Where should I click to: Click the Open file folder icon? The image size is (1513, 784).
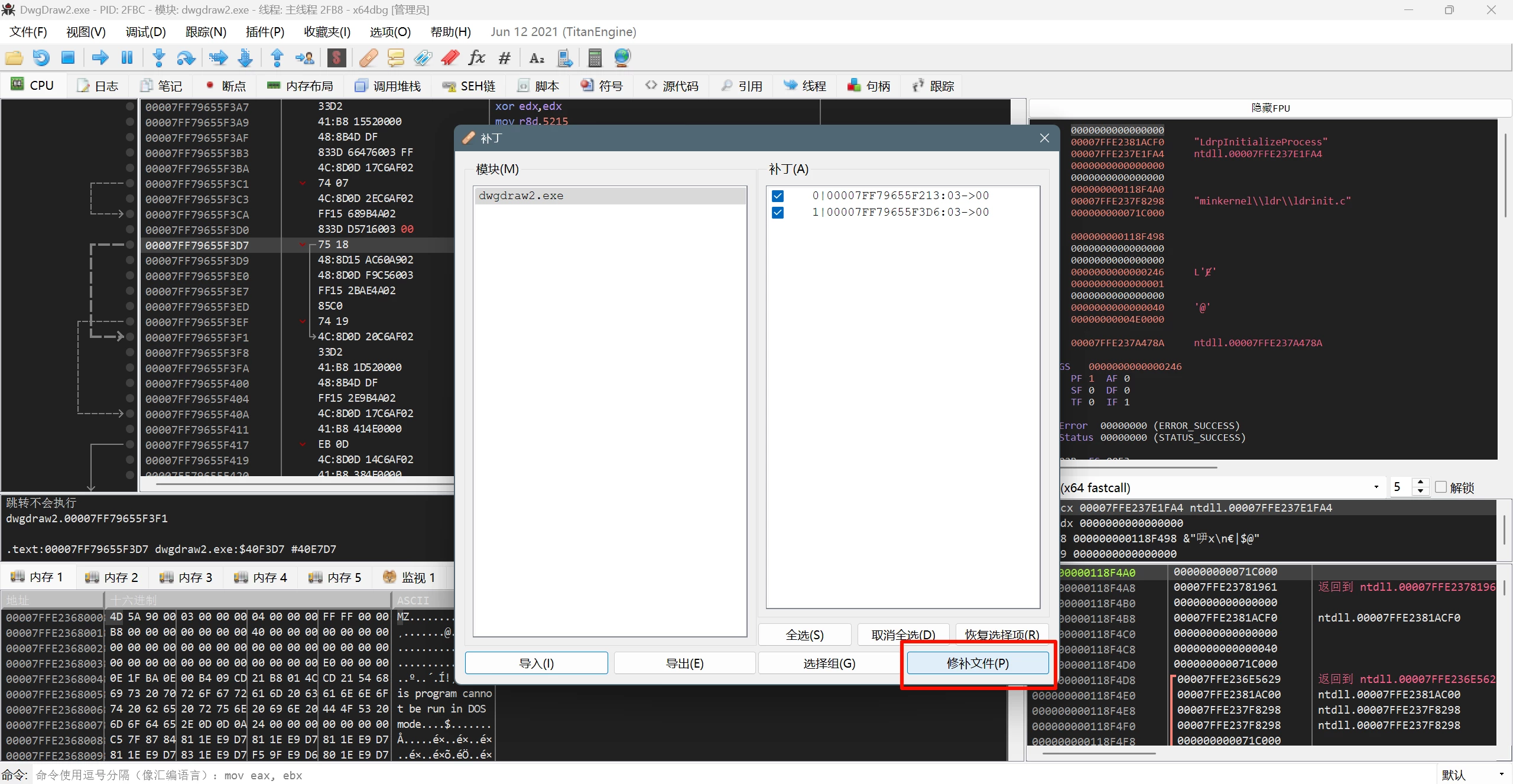pyautogui.click(x=14, y=58)
